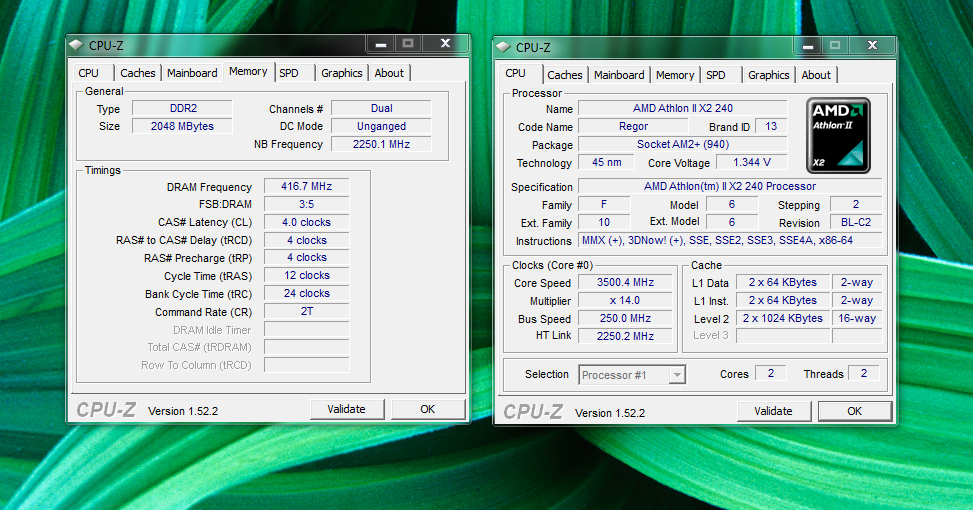
Task: Switch to About tab in the CPU window
Action: coord(816,74)
